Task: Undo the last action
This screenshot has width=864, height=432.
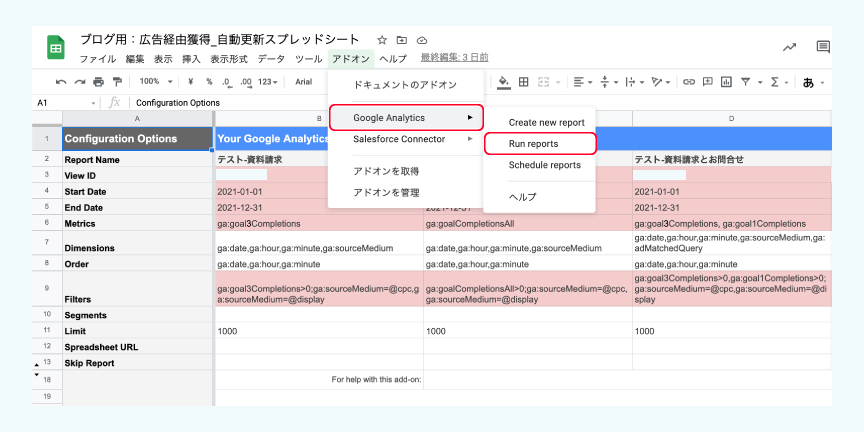Action: (61, 82)
